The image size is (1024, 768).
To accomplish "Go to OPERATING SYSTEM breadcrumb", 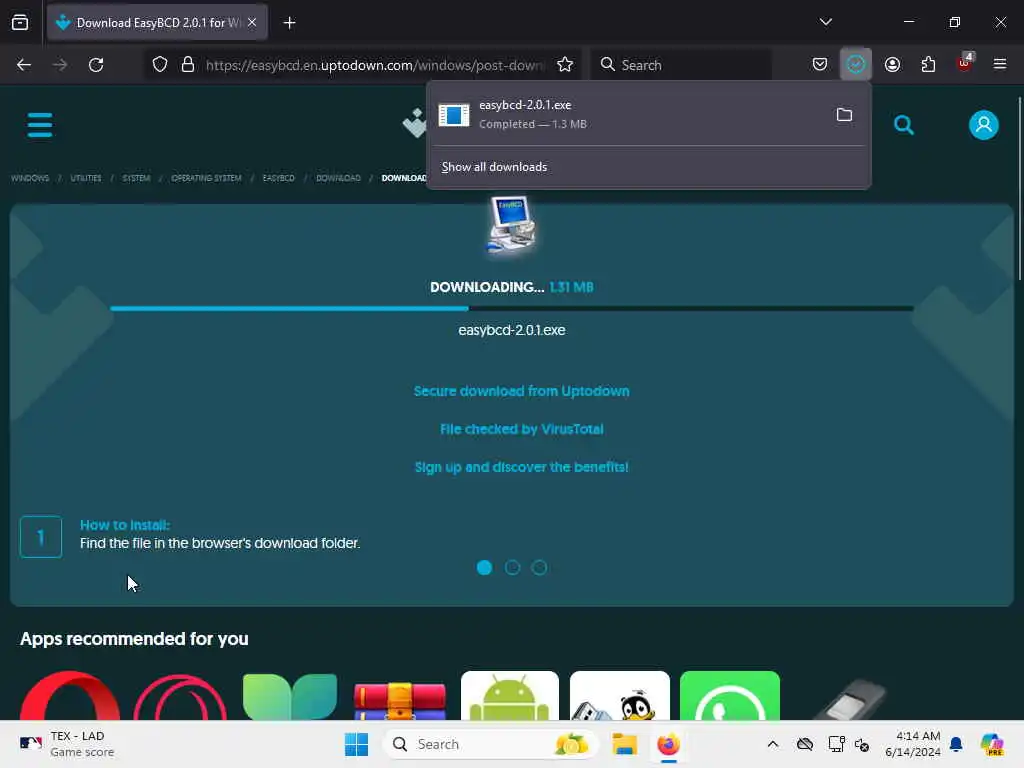I will pyautogui.click(x=206, y=178).
